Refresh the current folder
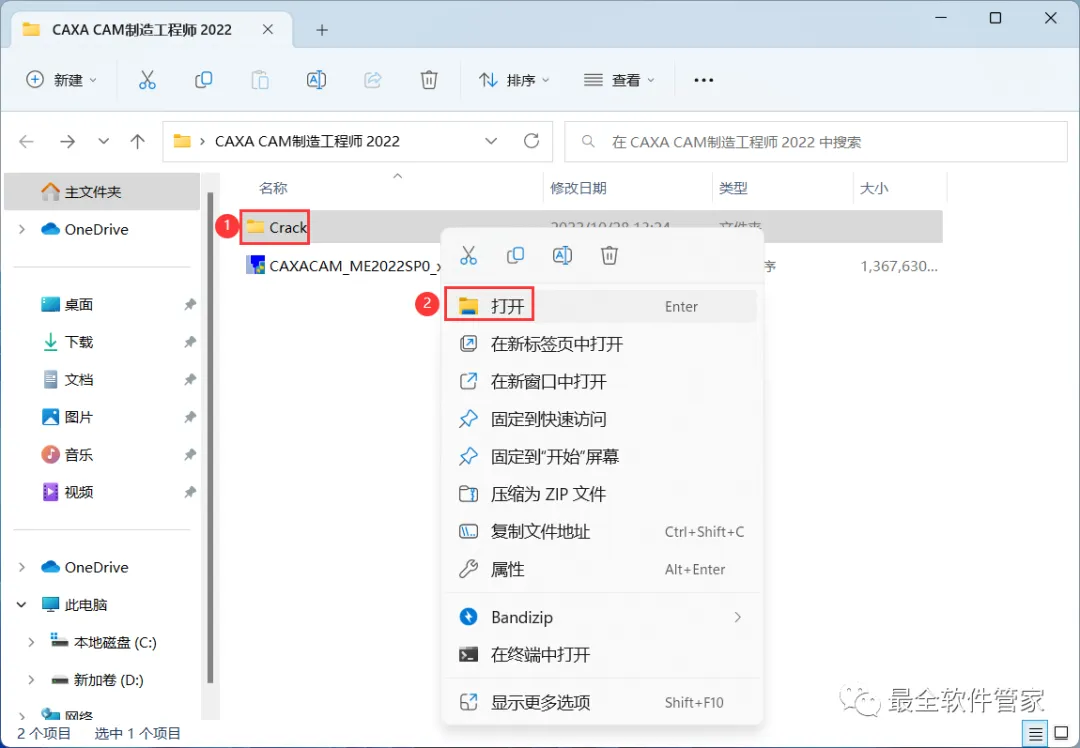The width and height of the screenshot is (1080, 748). [531, 141]
